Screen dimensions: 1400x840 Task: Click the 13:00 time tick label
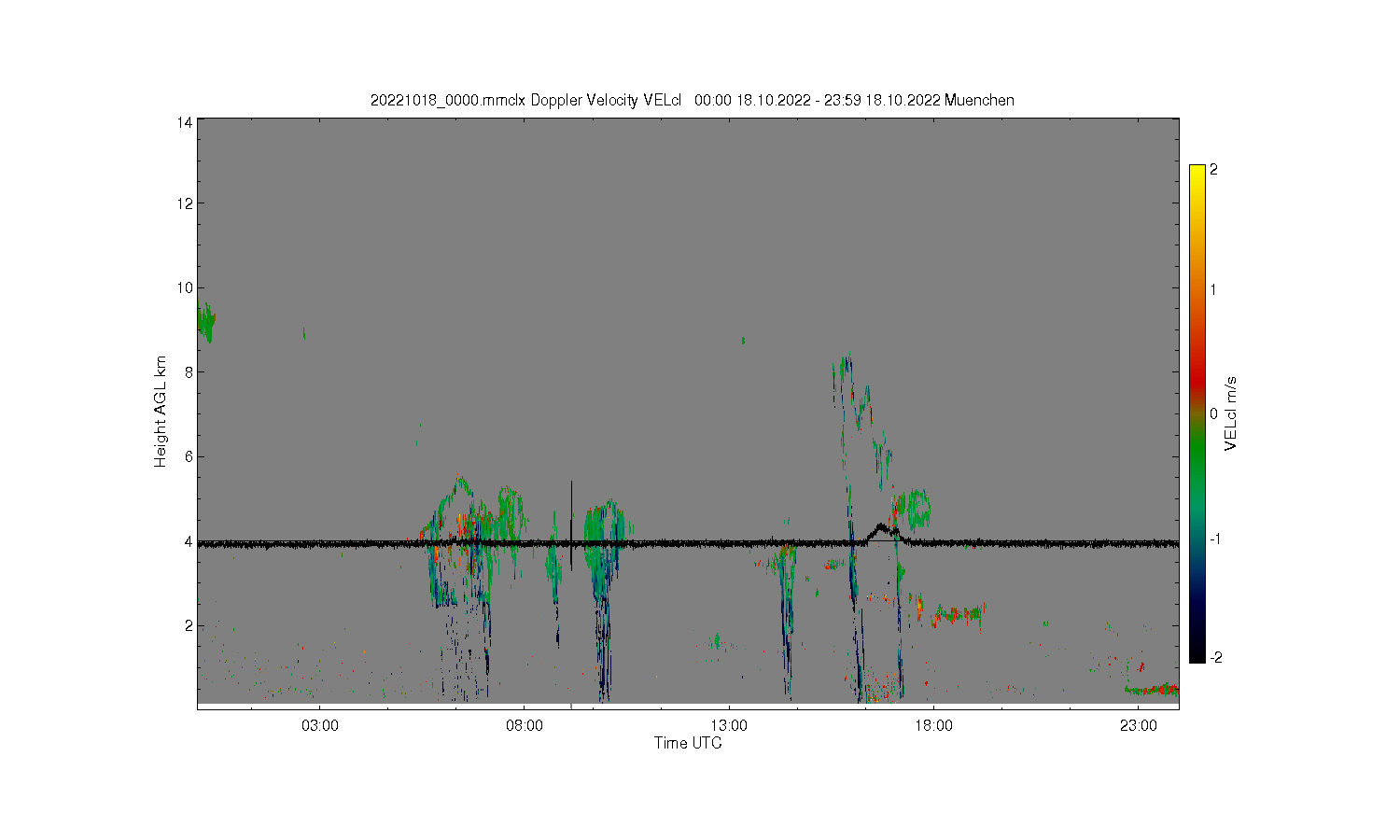pyautogui.click(x=729, y=725)
